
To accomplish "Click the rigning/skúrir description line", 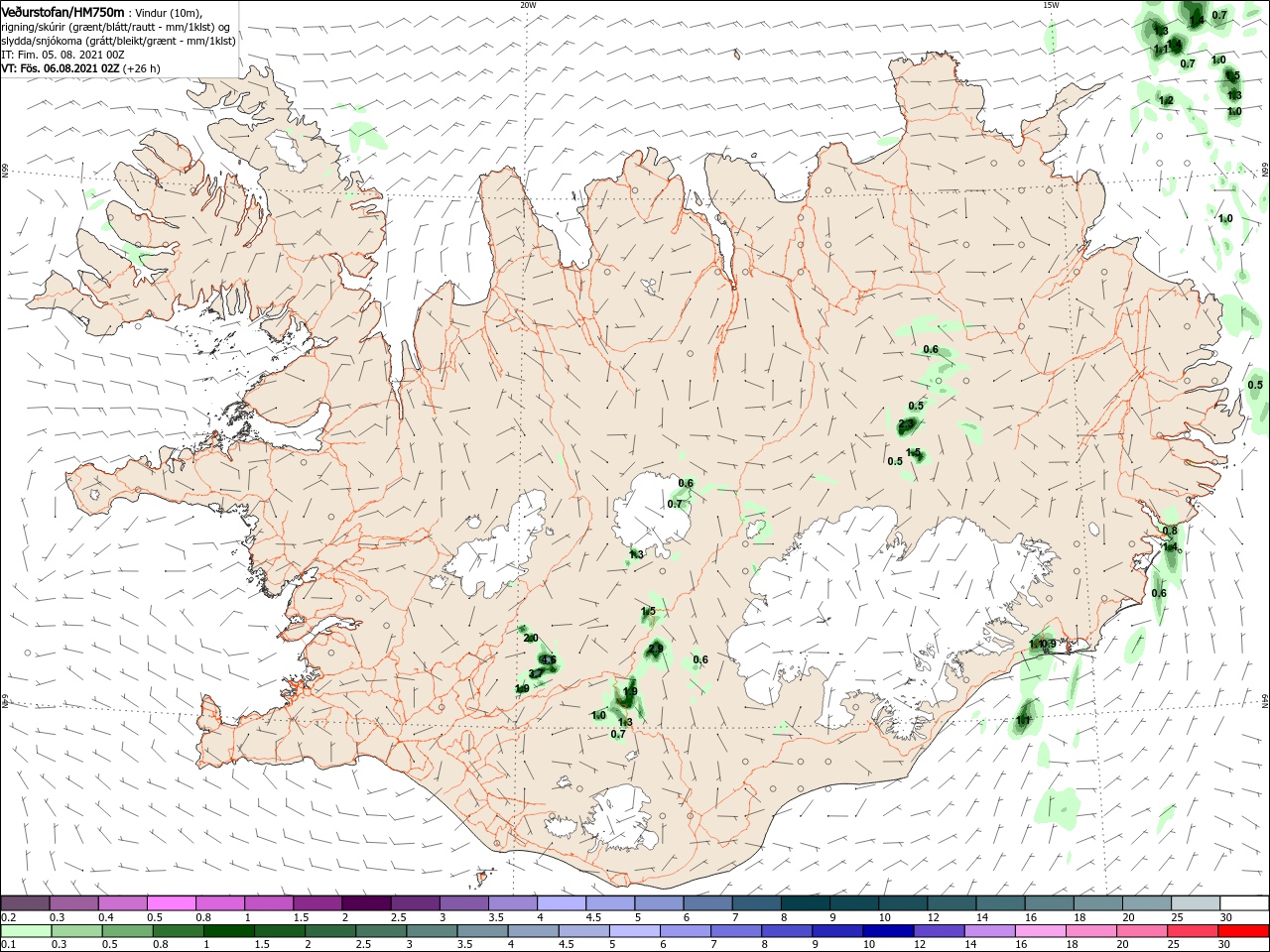I will (115, 27).
